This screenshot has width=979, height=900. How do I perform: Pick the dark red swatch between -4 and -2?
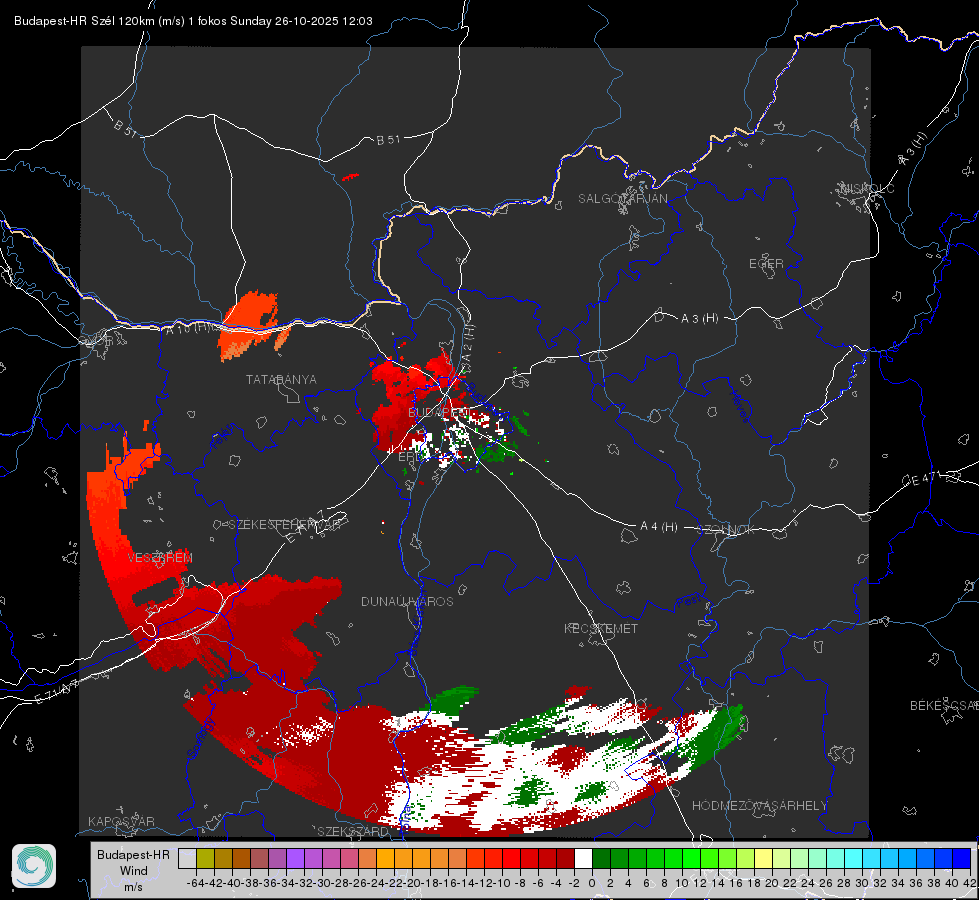[565, 859]
